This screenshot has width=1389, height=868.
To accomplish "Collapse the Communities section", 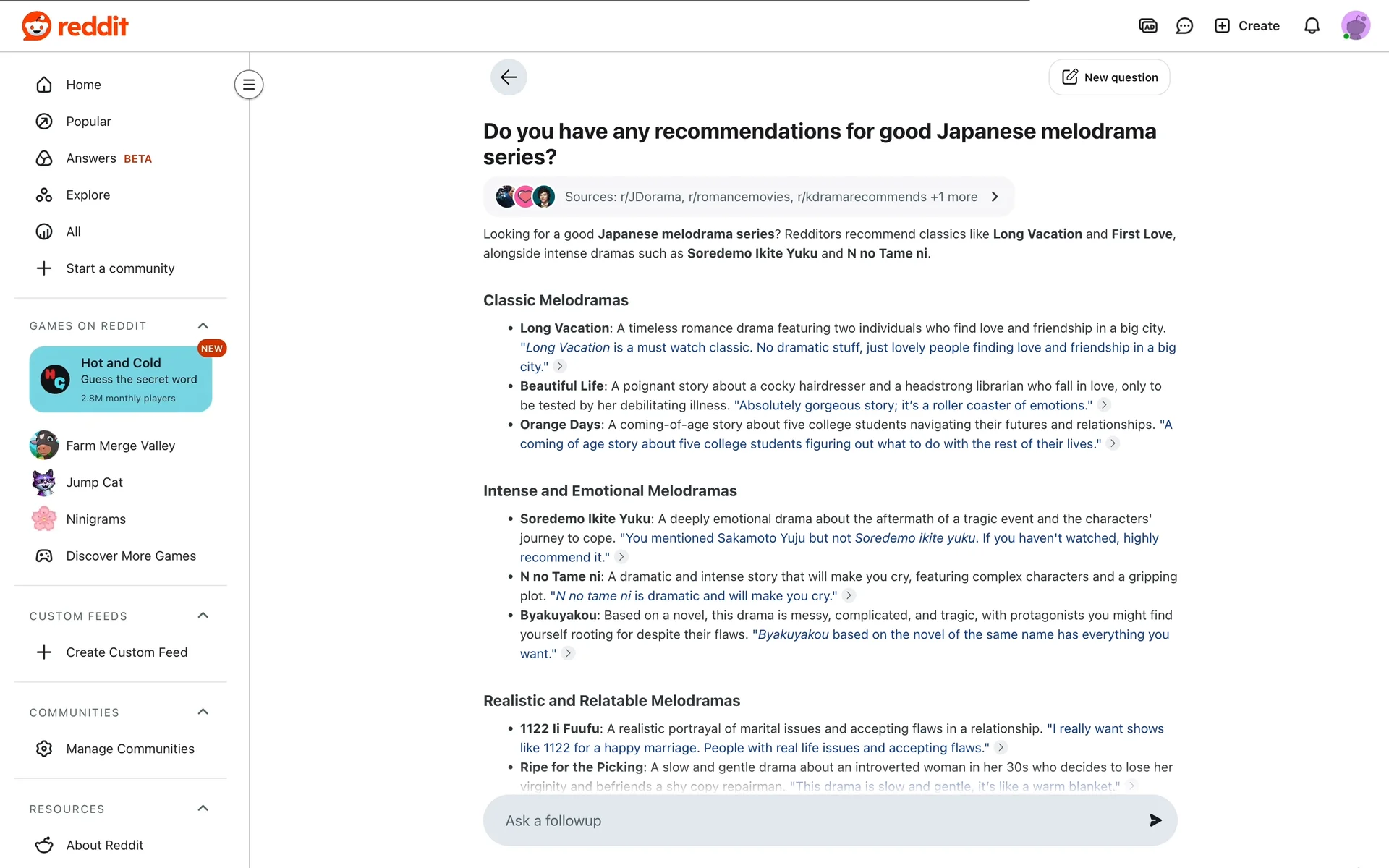I will point(203,712).
